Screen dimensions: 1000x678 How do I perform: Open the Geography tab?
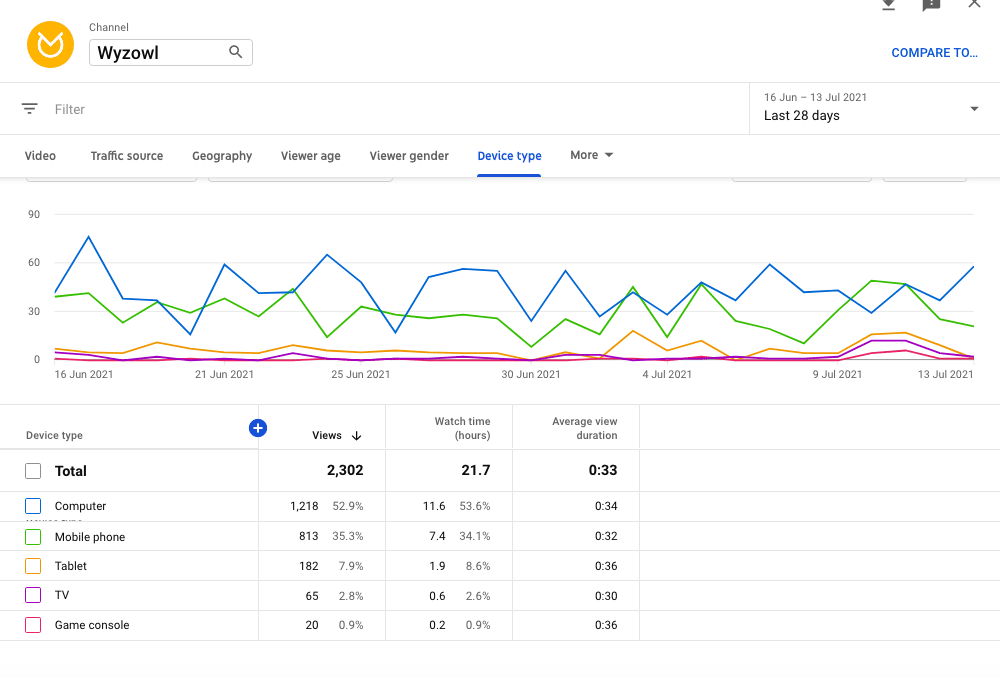point(222,156)
